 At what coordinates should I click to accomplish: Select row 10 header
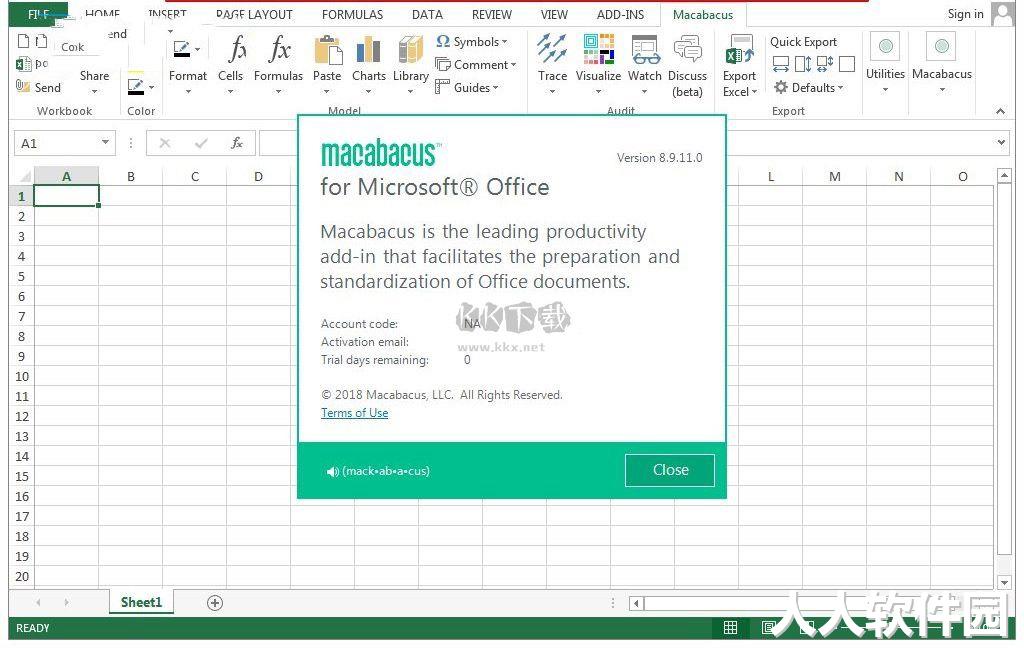22,376
